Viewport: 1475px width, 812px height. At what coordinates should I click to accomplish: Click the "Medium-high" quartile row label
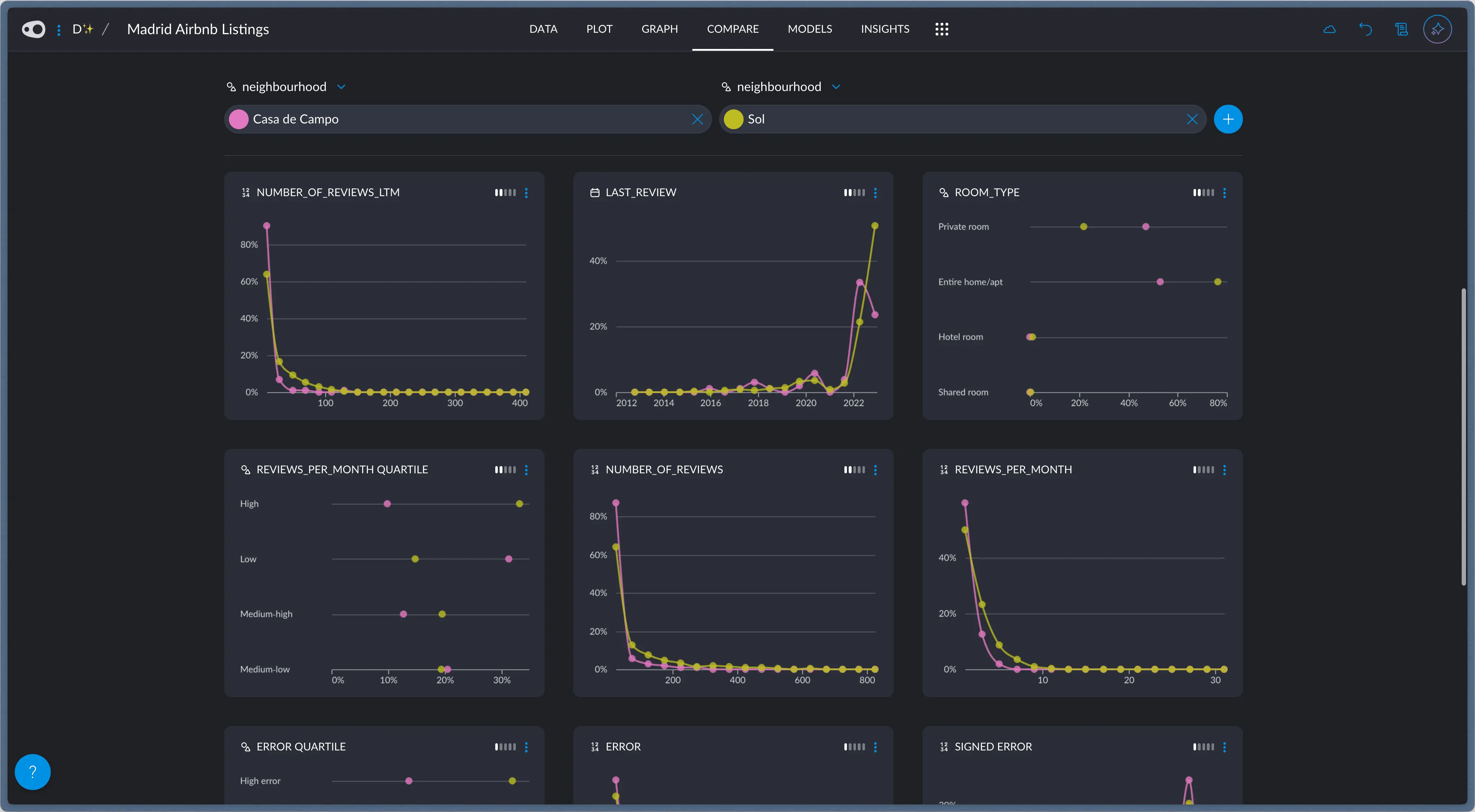click(266, 614)
